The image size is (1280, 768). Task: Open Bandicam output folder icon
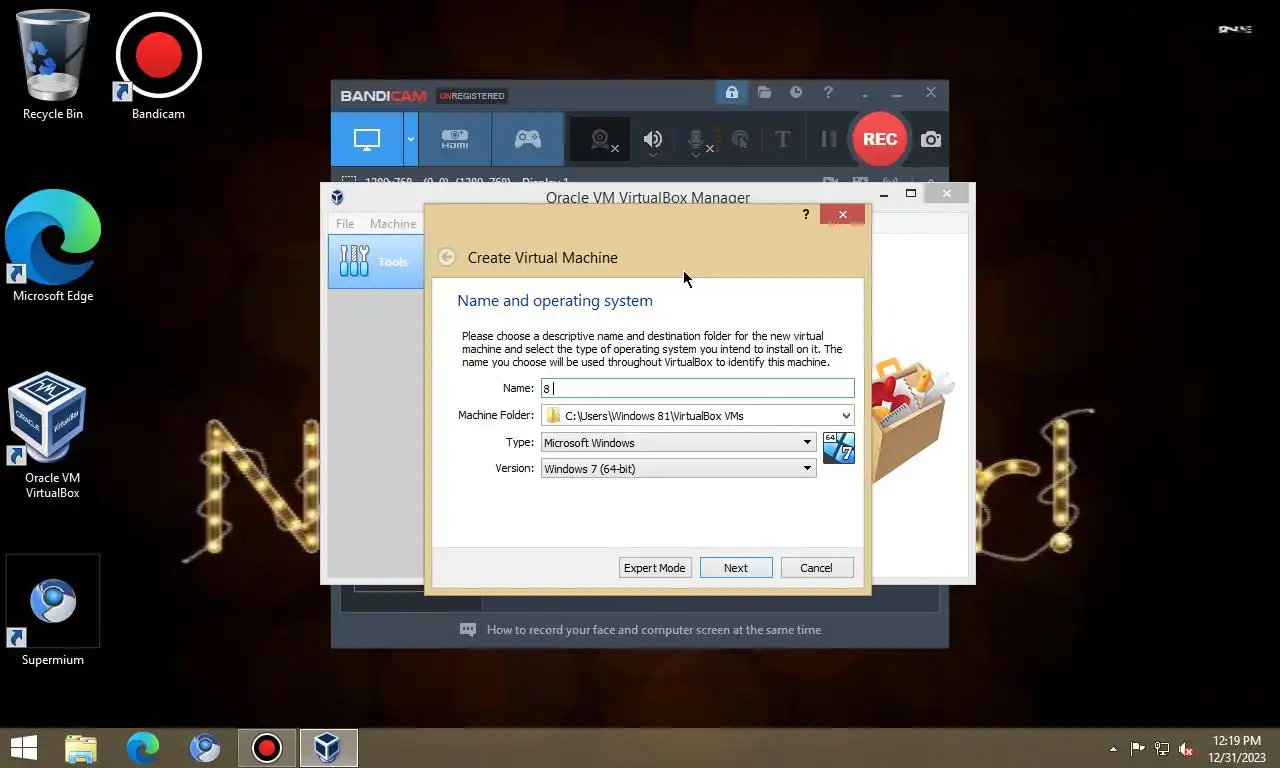[764, 93]
